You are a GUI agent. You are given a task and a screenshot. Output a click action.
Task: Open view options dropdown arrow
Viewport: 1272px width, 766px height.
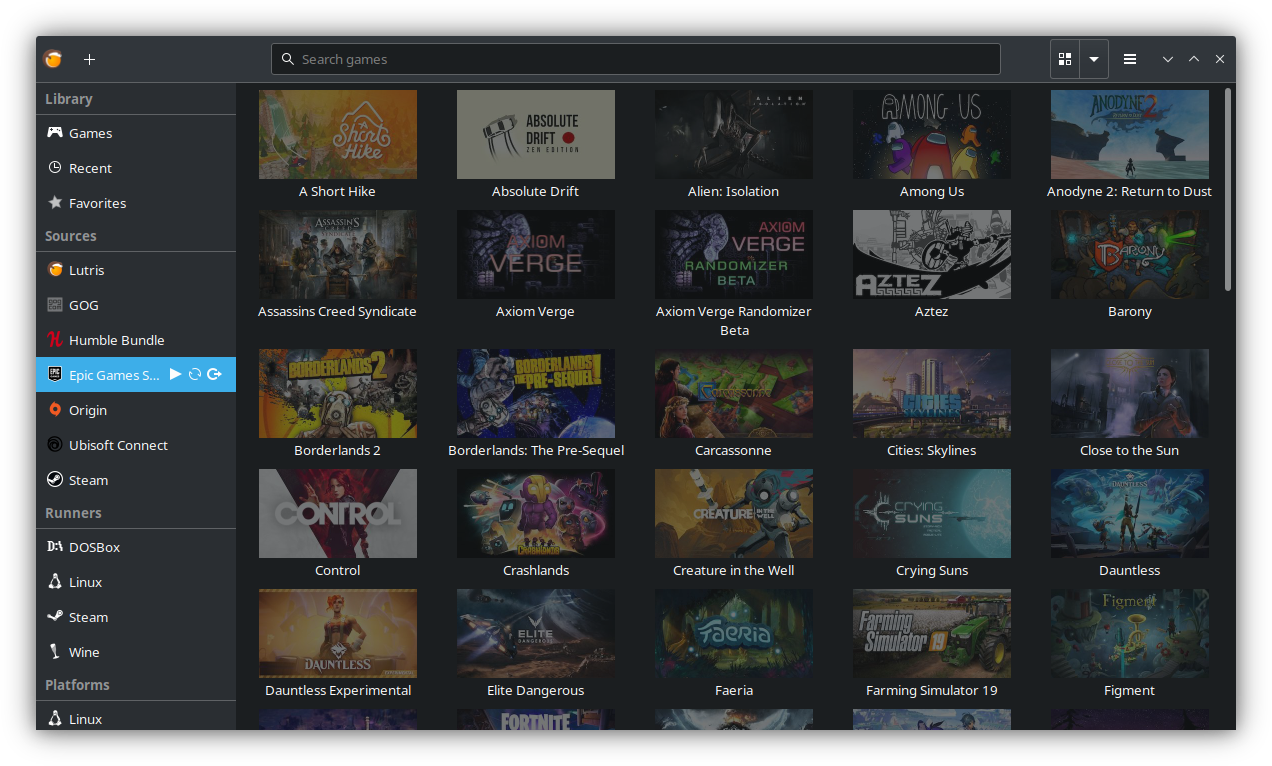click(1094, 59)
